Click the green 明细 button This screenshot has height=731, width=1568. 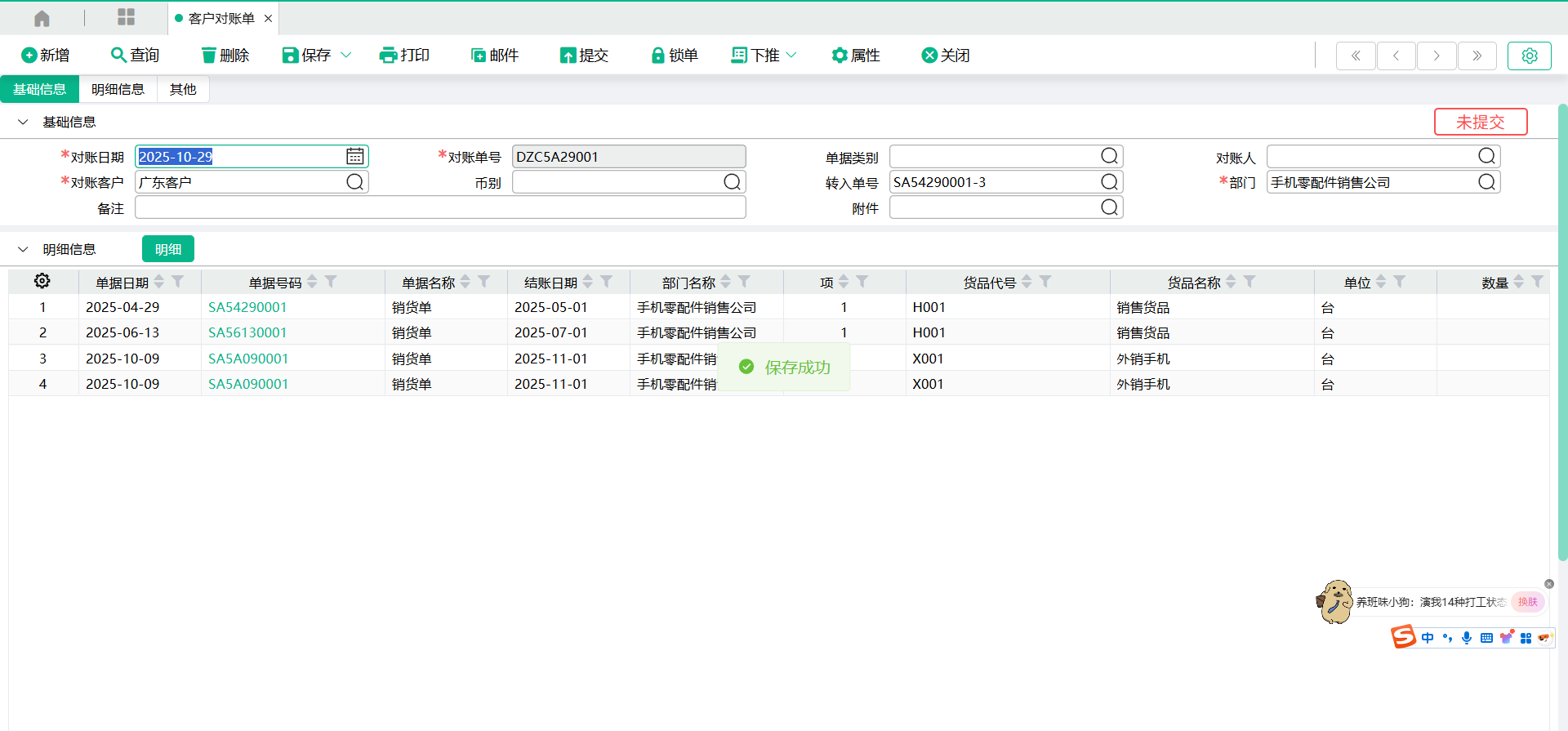tap(167, 249)
